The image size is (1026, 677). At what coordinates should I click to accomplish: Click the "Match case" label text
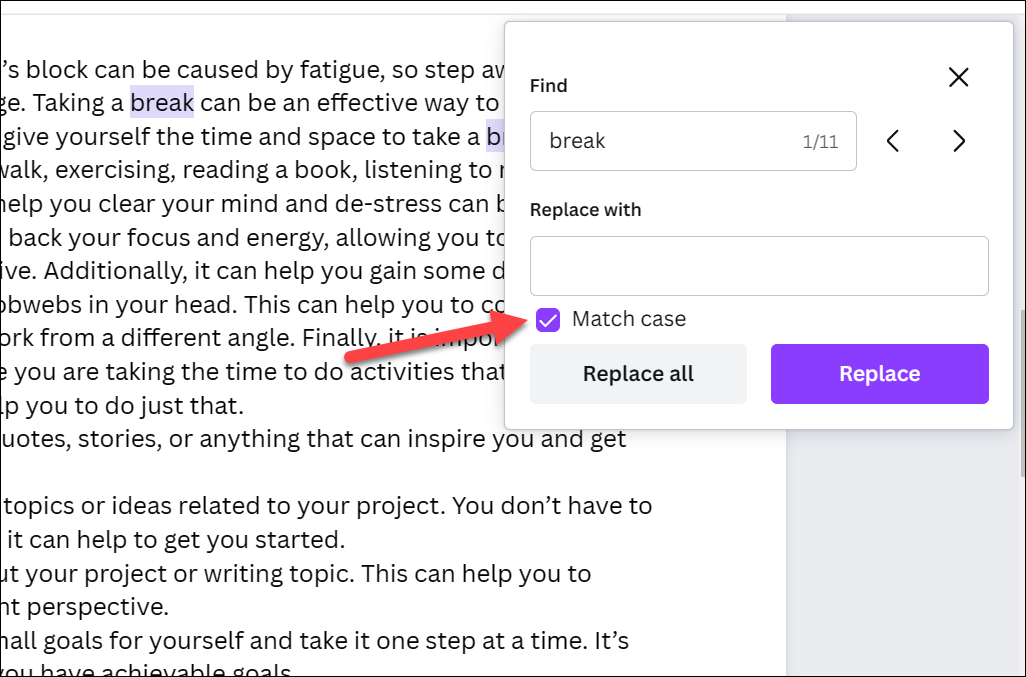pyautogui.click(x=629, y=319)
